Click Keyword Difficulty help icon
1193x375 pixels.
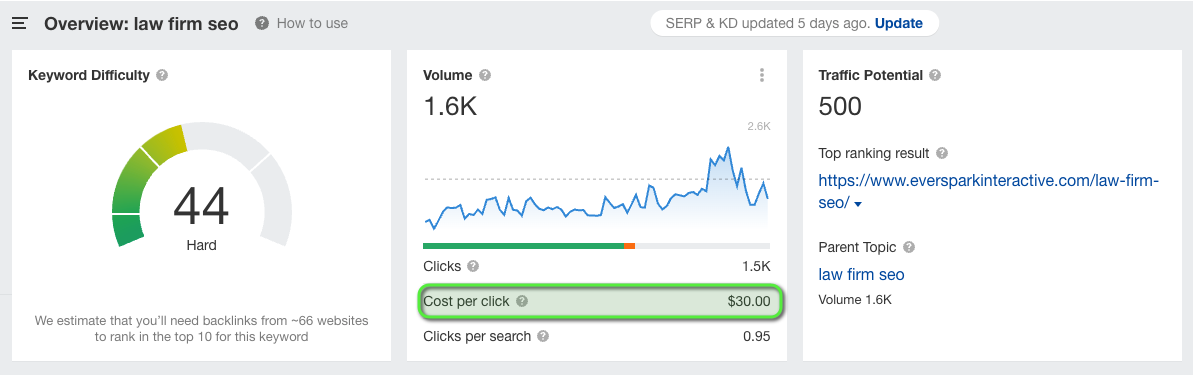(x=161, y=75)
